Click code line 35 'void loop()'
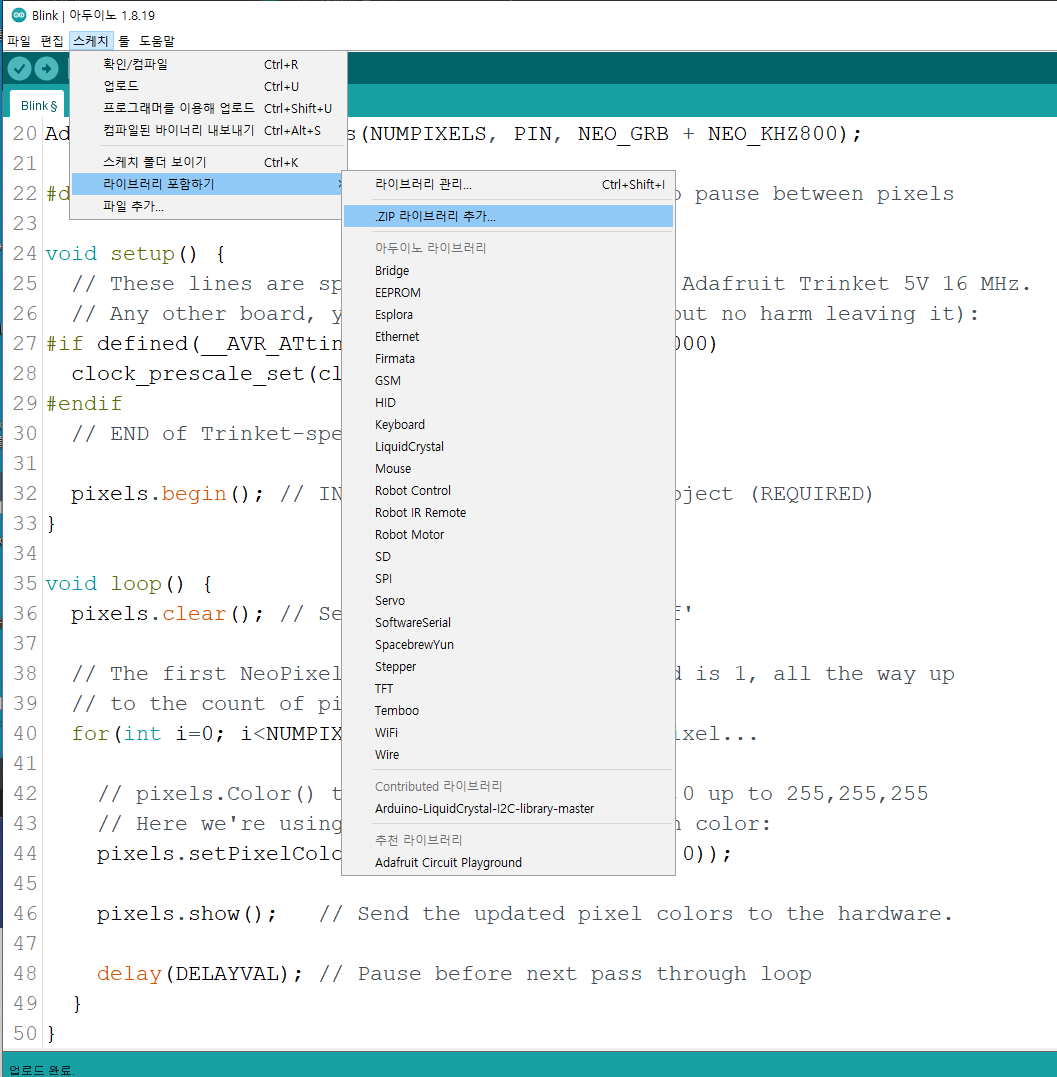The height and width of the screenshot is (1077, 1057). pos(115,584)
